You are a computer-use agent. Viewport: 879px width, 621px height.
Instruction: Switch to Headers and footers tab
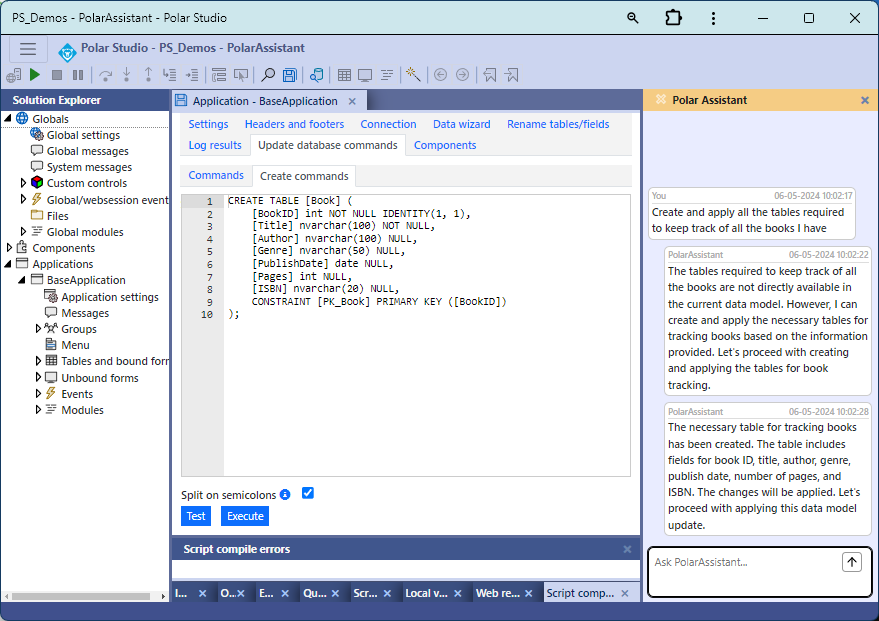294,124
